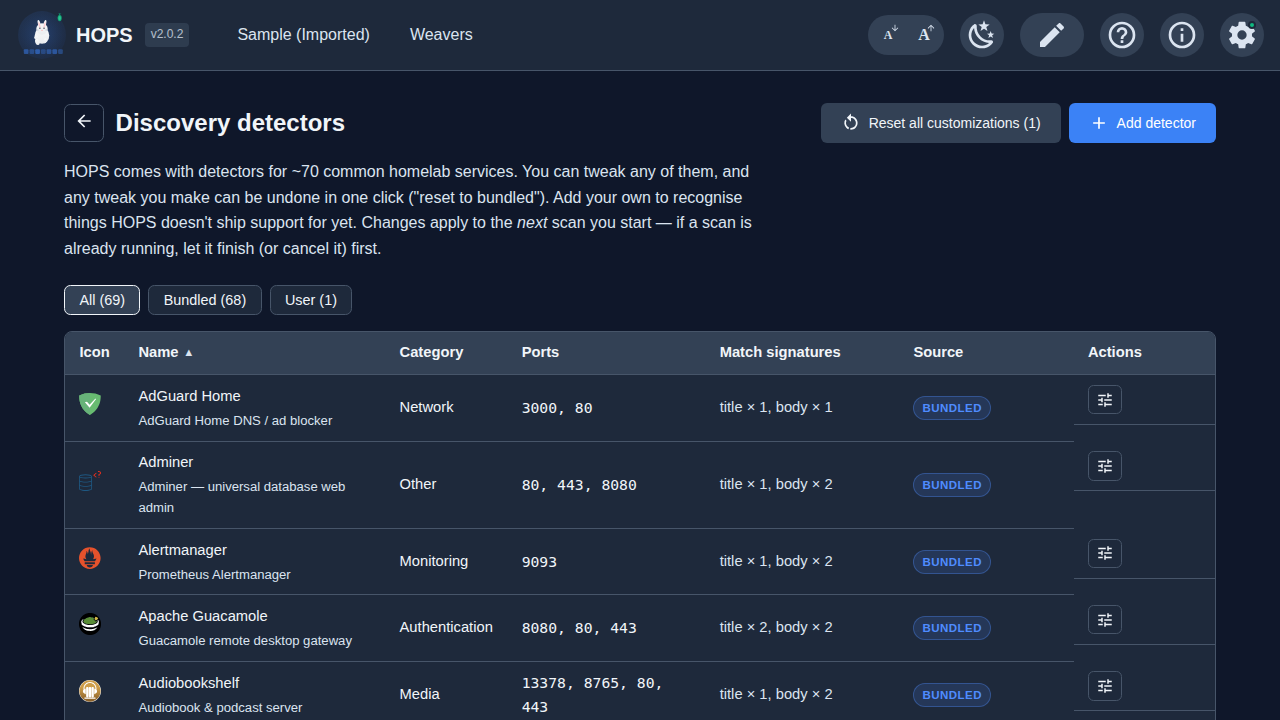The height and width of the screenshot is (720, 1280).
Task: Click BUNDLED badge in Apache Guacamole row
Action: 952,628
